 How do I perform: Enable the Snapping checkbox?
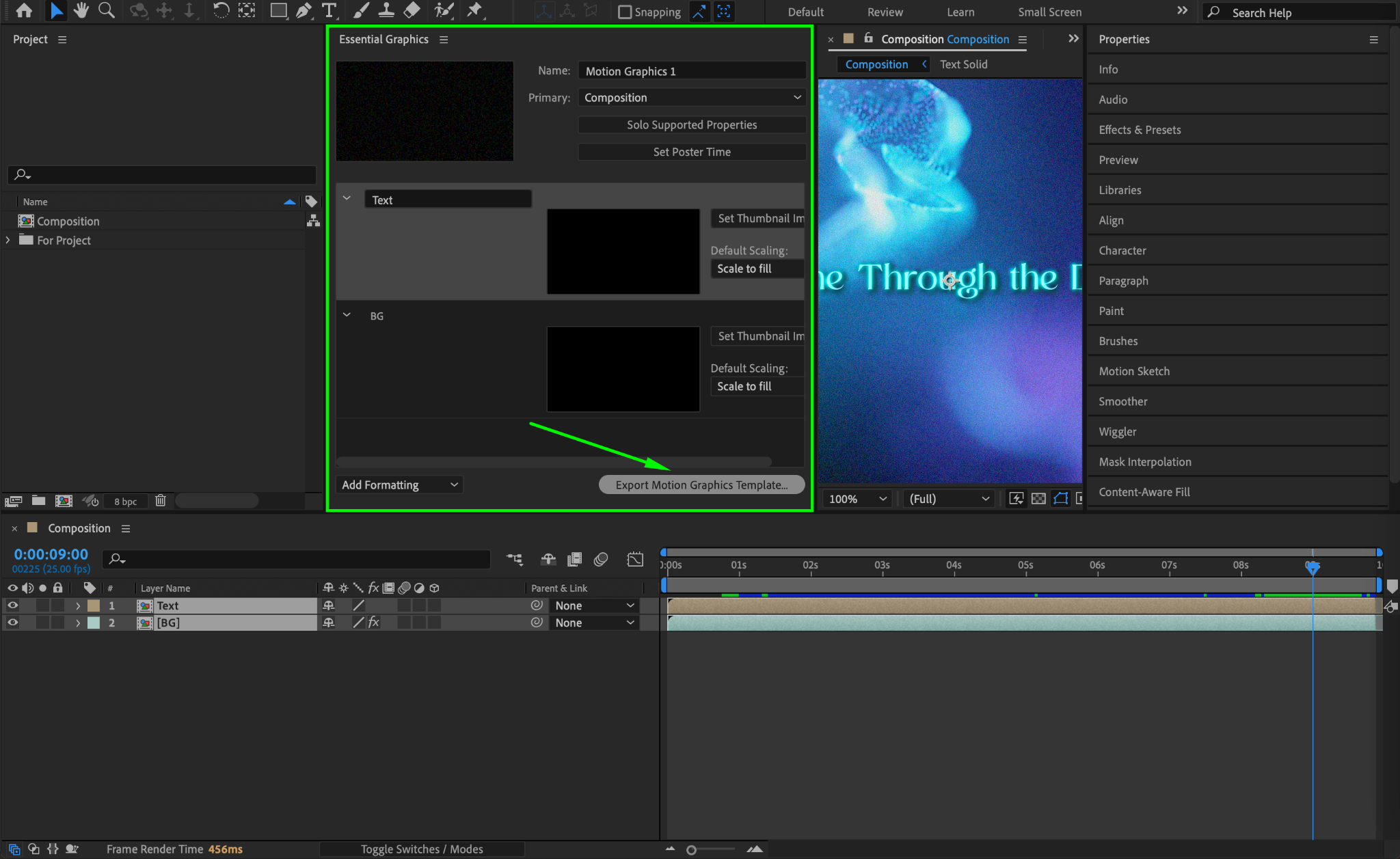click(x=625, y=12)
